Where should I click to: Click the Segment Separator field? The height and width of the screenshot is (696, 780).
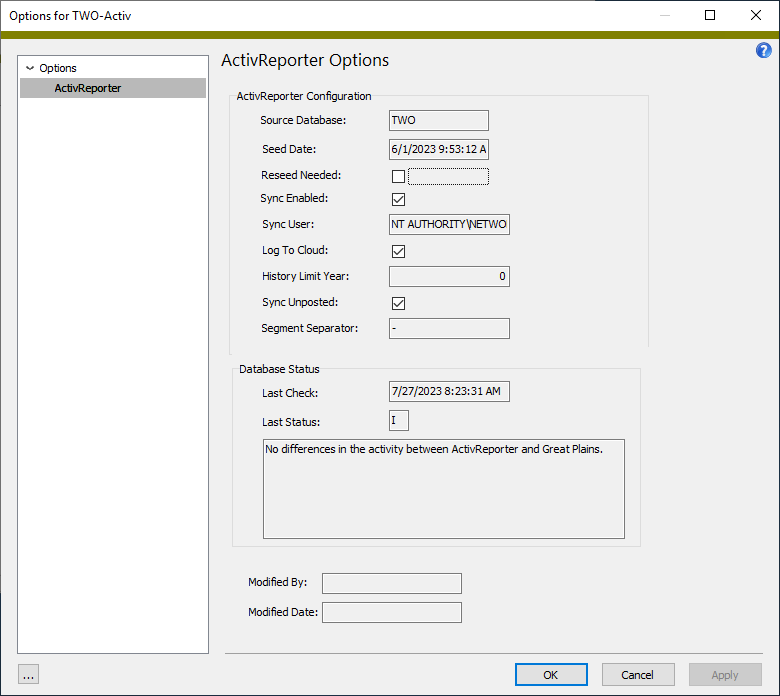pos(449,328)
